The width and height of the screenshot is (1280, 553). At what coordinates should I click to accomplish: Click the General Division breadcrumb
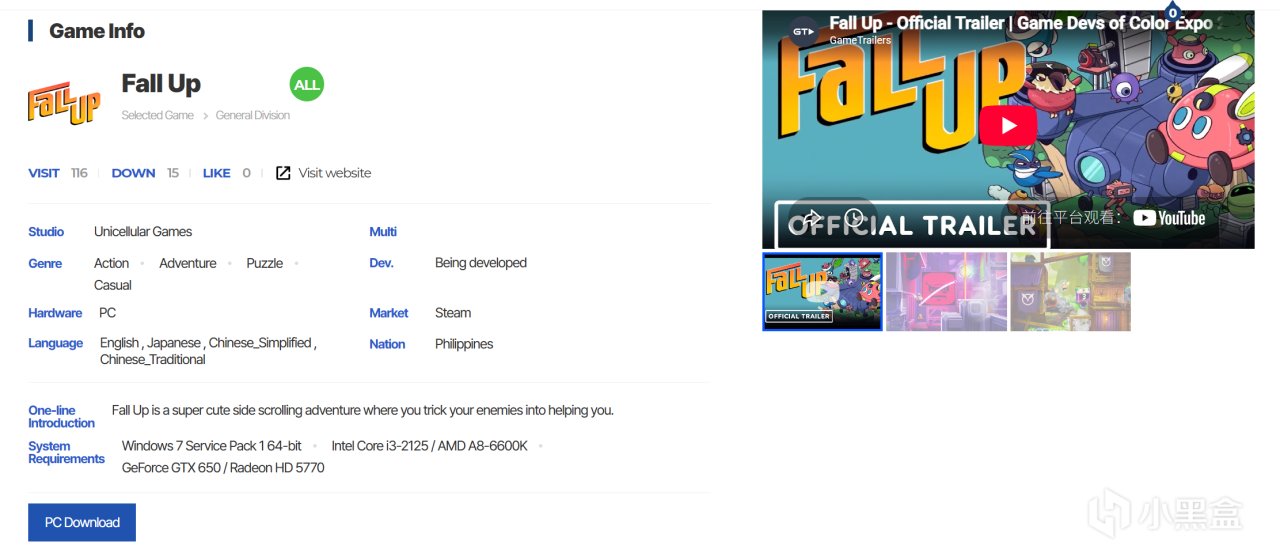click(253, 115)
